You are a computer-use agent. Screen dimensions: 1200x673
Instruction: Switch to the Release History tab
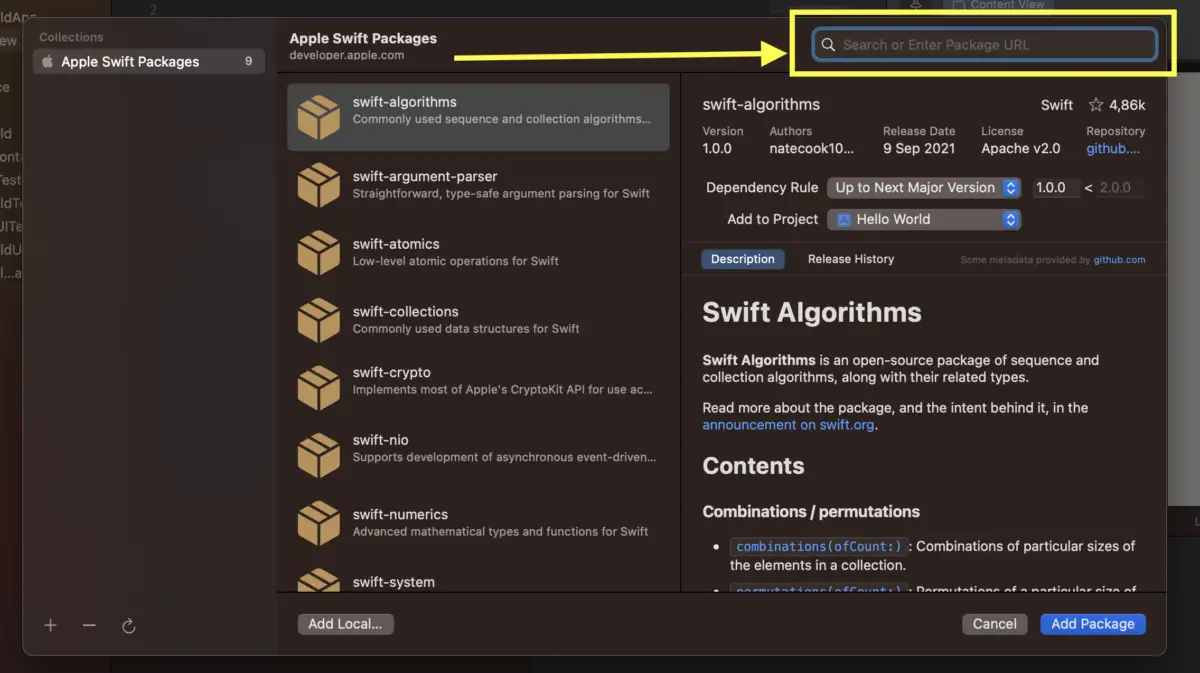tap(851, 259)
